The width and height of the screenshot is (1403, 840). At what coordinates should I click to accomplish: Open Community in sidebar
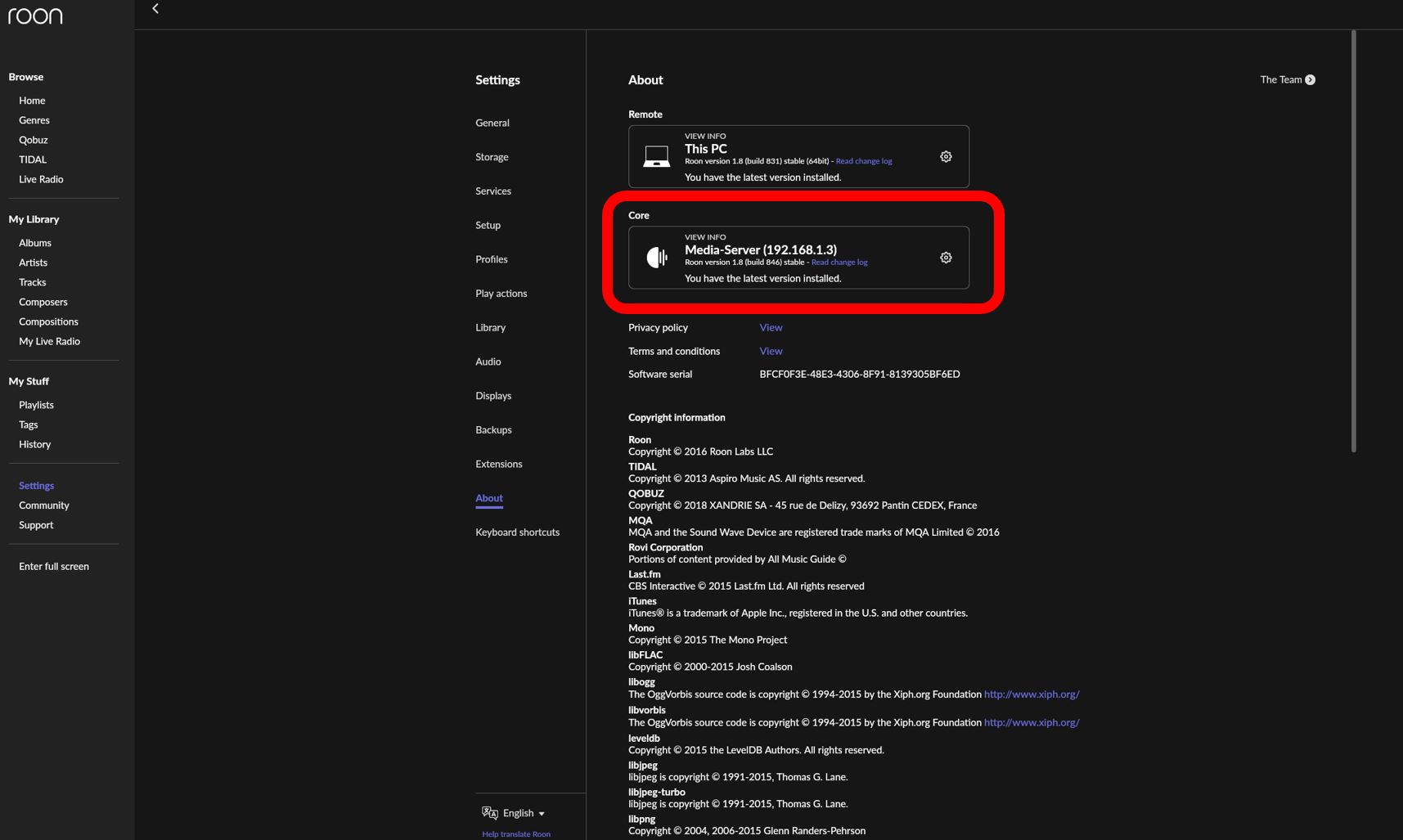coord(44,505)
